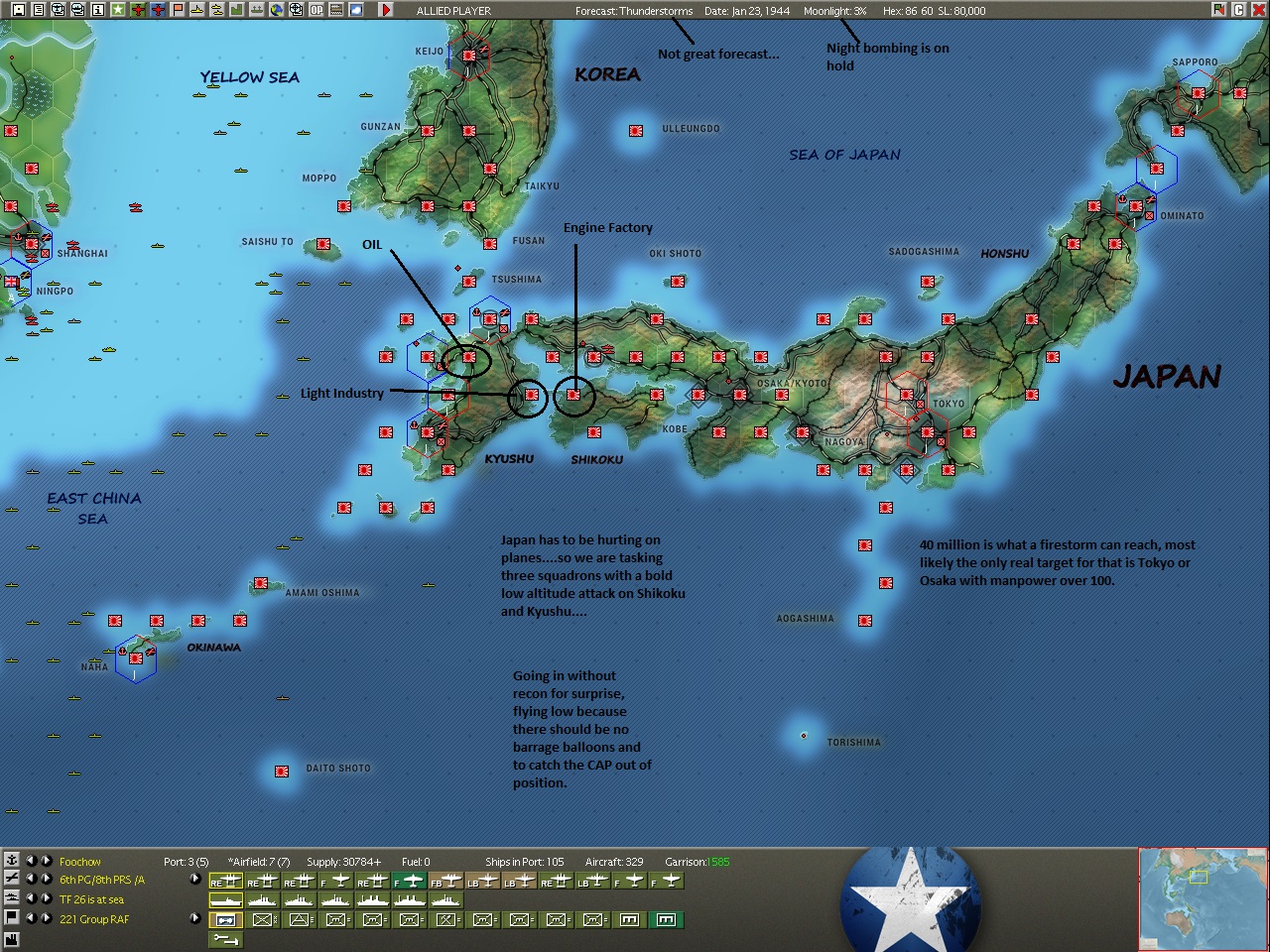Open the 6th PG/8th PRS /A unit link
Screen dimensions: 1270x952
click(x=101, y=881)
